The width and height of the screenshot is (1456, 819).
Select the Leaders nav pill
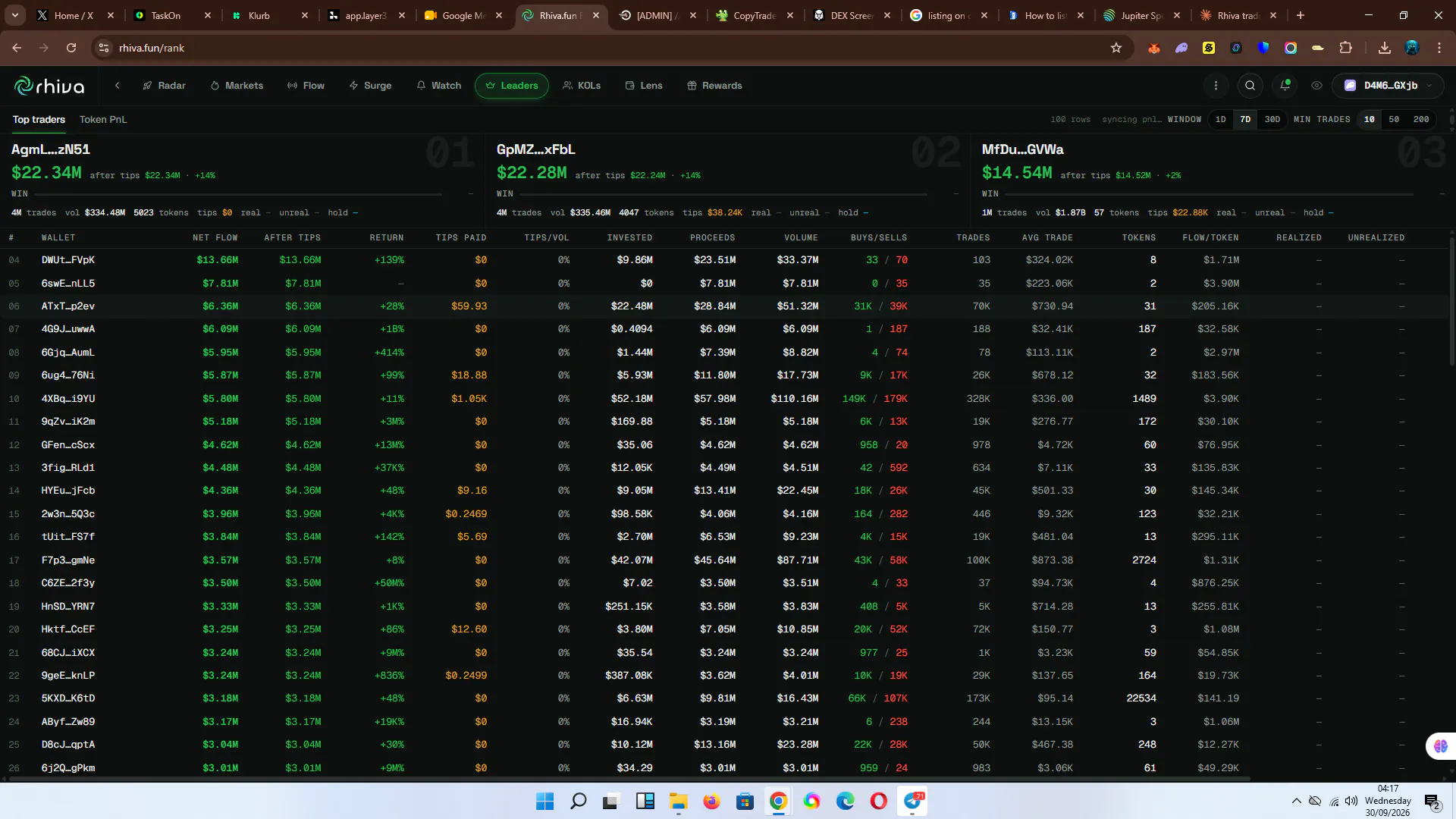(x=512, y=86)
